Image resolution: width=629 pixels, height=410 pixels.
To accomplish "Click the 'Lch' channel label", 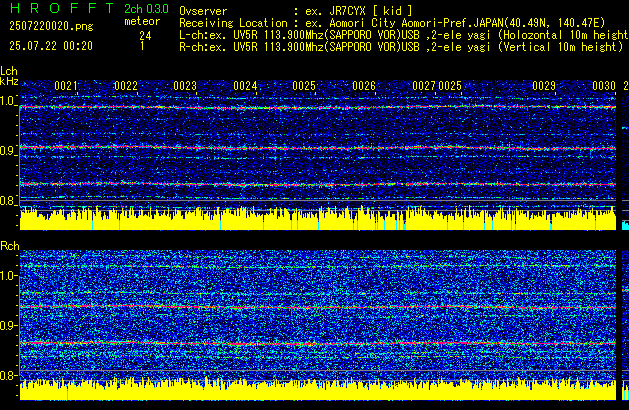I will pyautogui.click(x=9, y=71).
